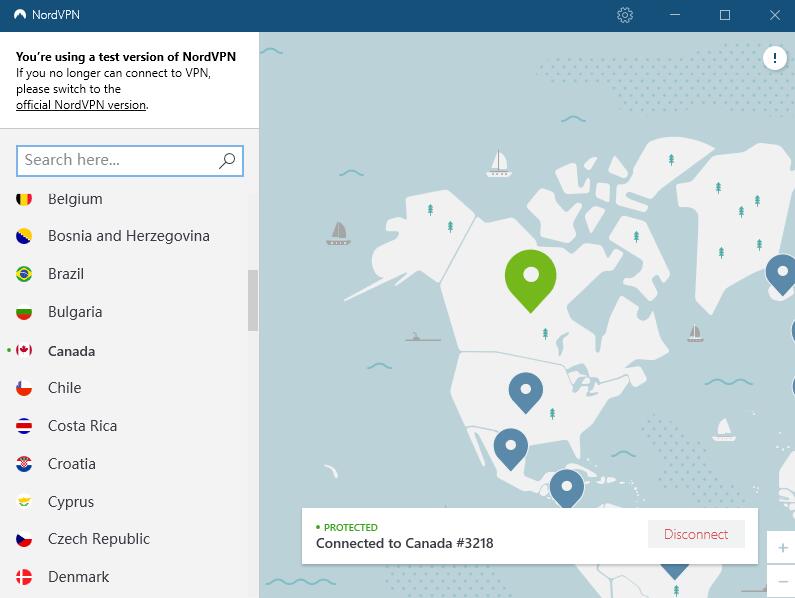Click the Croatia flag icon
Viewport: 795px width, 598px height.
pos(24,464)
